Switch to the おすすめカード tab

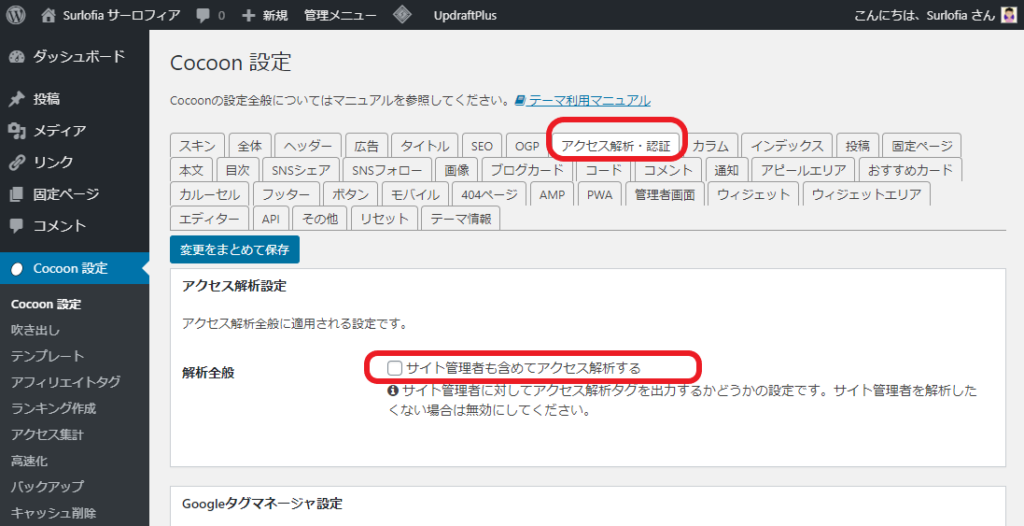(910, 170)
